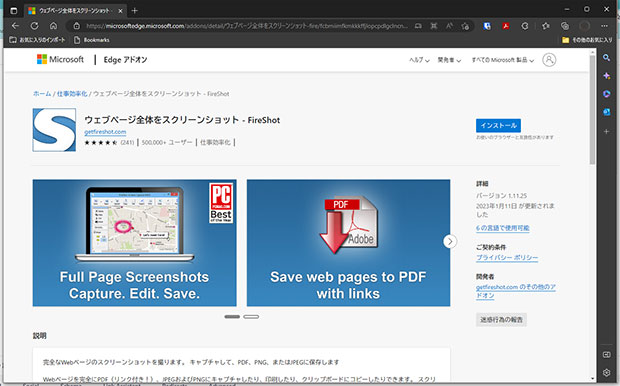Image resolution: width=620 pixels, height=386 pixels.
Task: Open Edge settings and more menu
Action: [x=604, y=26]
